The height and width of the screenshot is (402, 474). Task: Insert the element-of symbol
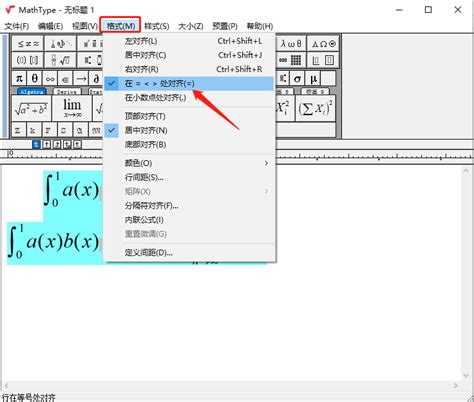[x=65, y=79]
